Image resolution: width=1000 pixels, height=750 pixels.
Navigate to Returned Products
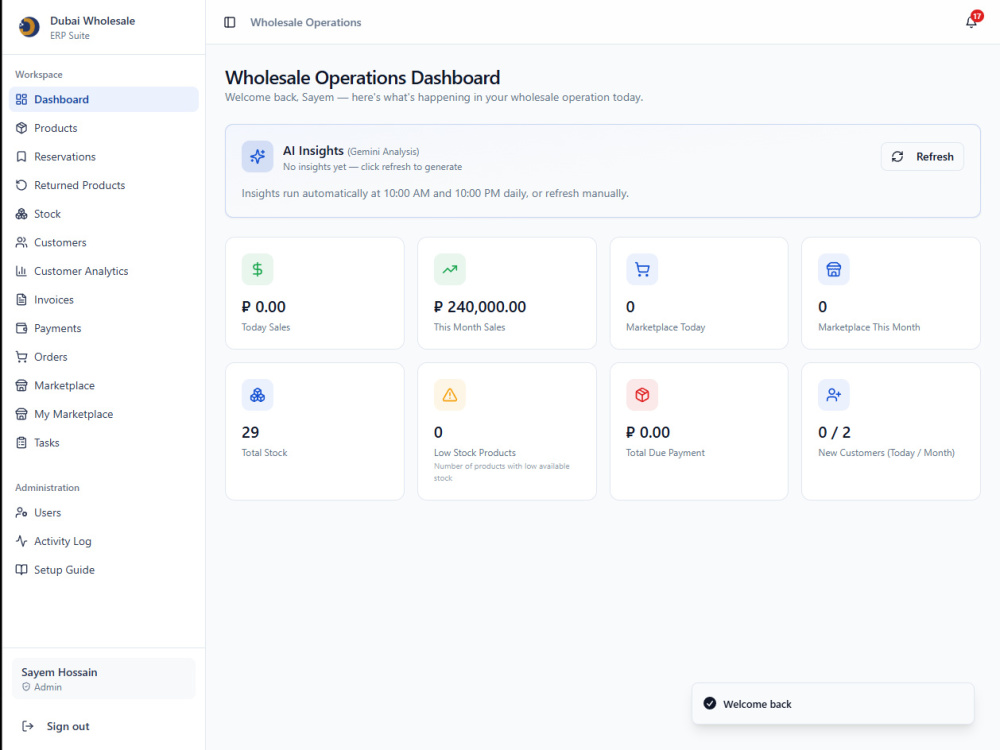[104, 186]
